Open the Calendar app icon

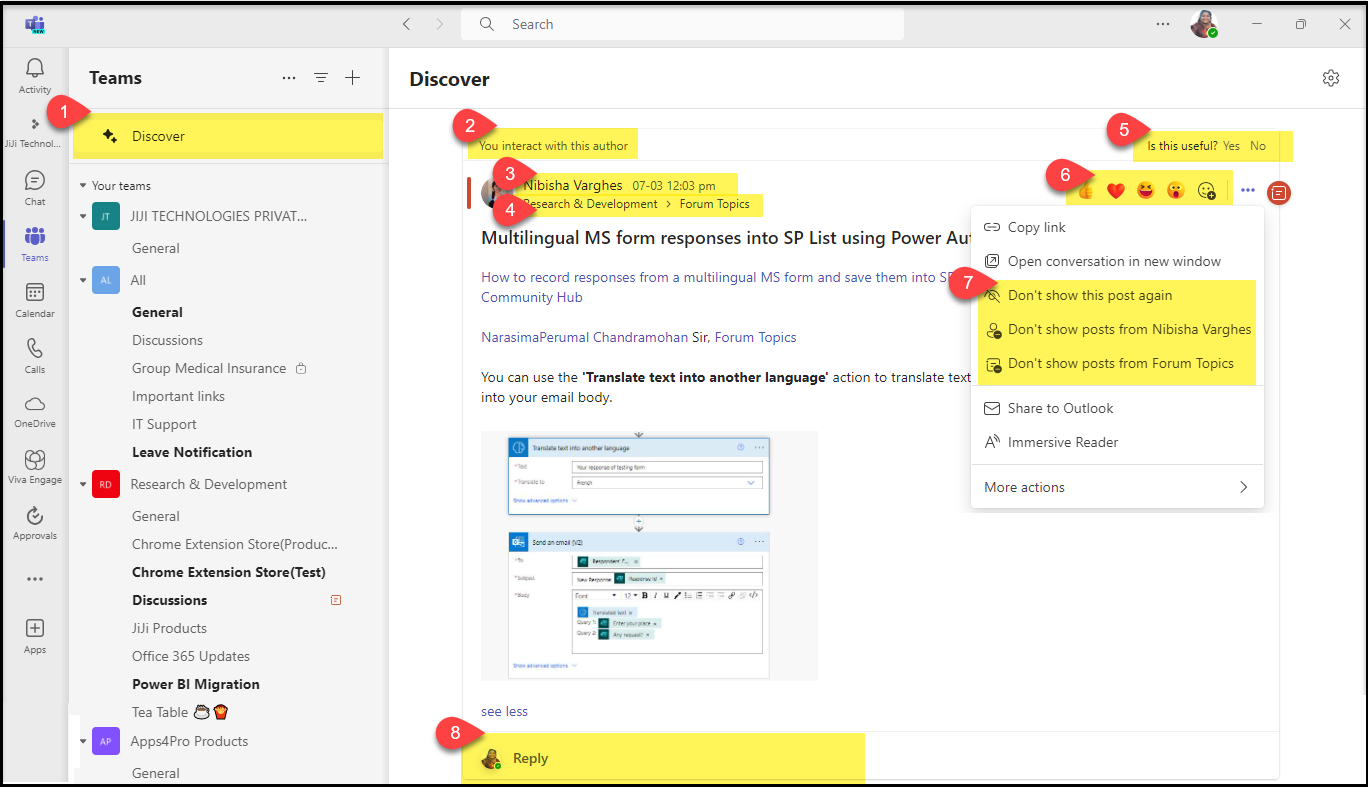[35, 296]
